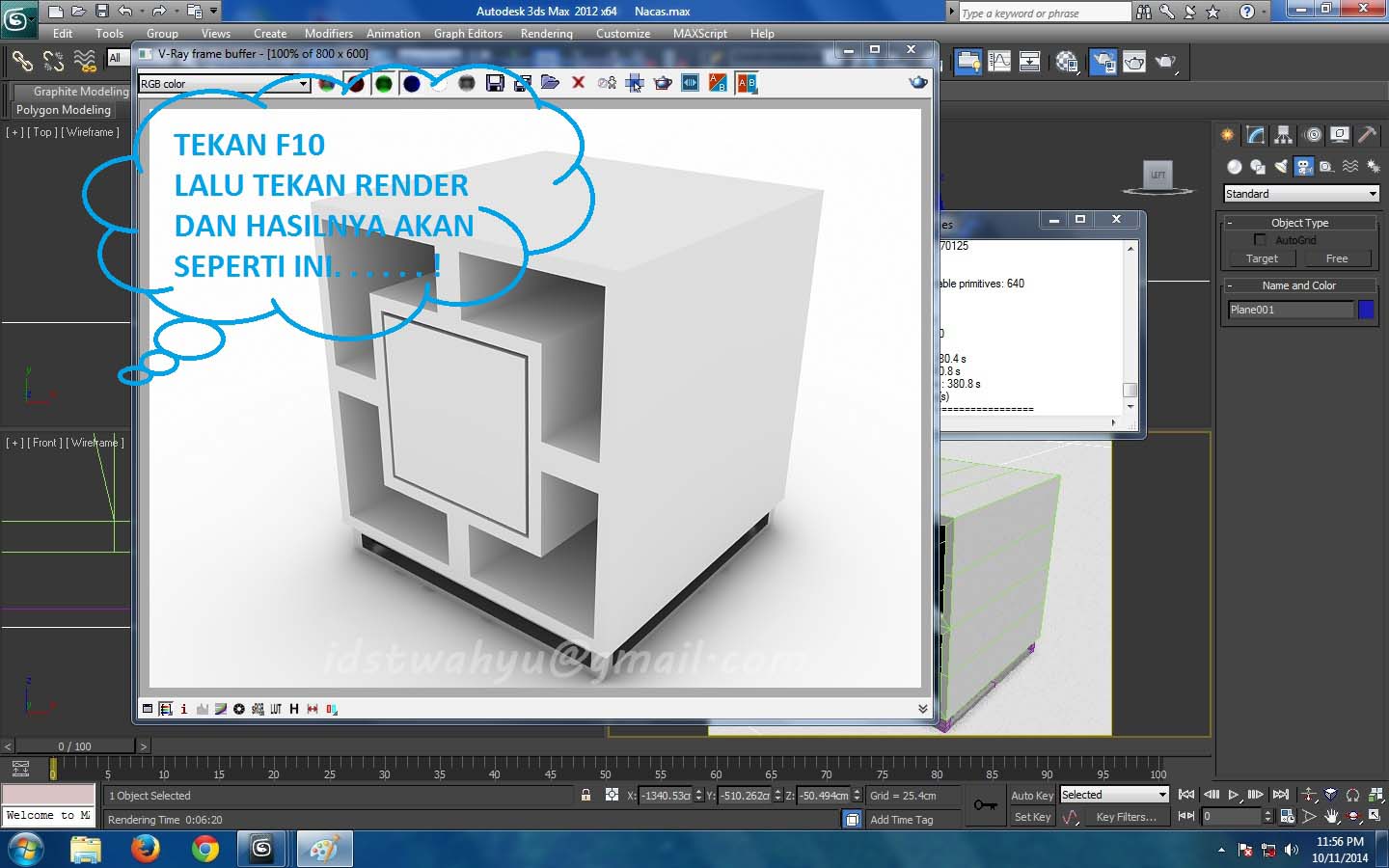Screen dimensions: 1389x868
Task: Duplicate render to Max frame buffer
Action: pyautogui.click(x=607, y=84)
